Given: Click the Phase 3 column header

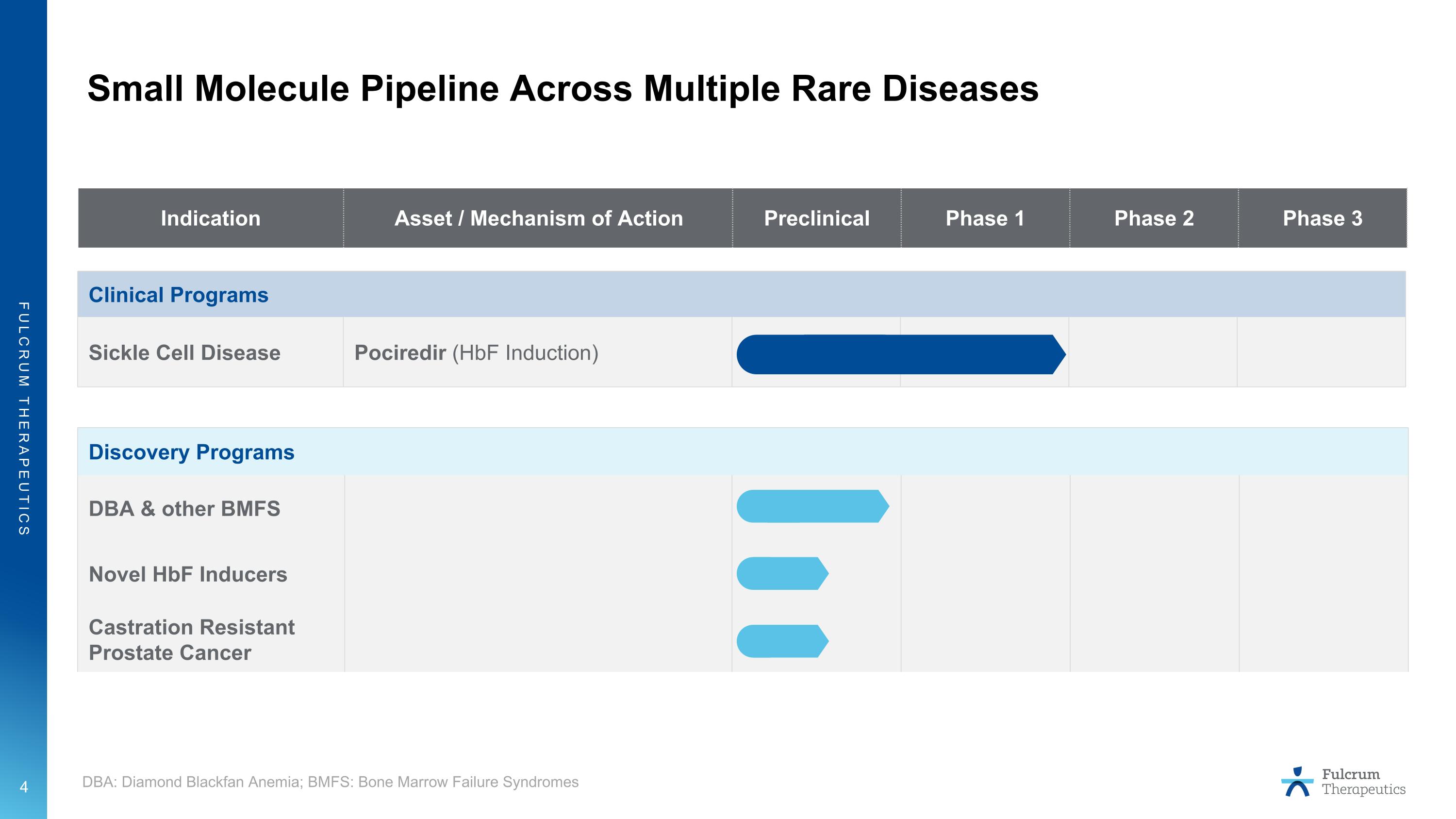Looking at the screenshot, I should (x=1322, y=218).
